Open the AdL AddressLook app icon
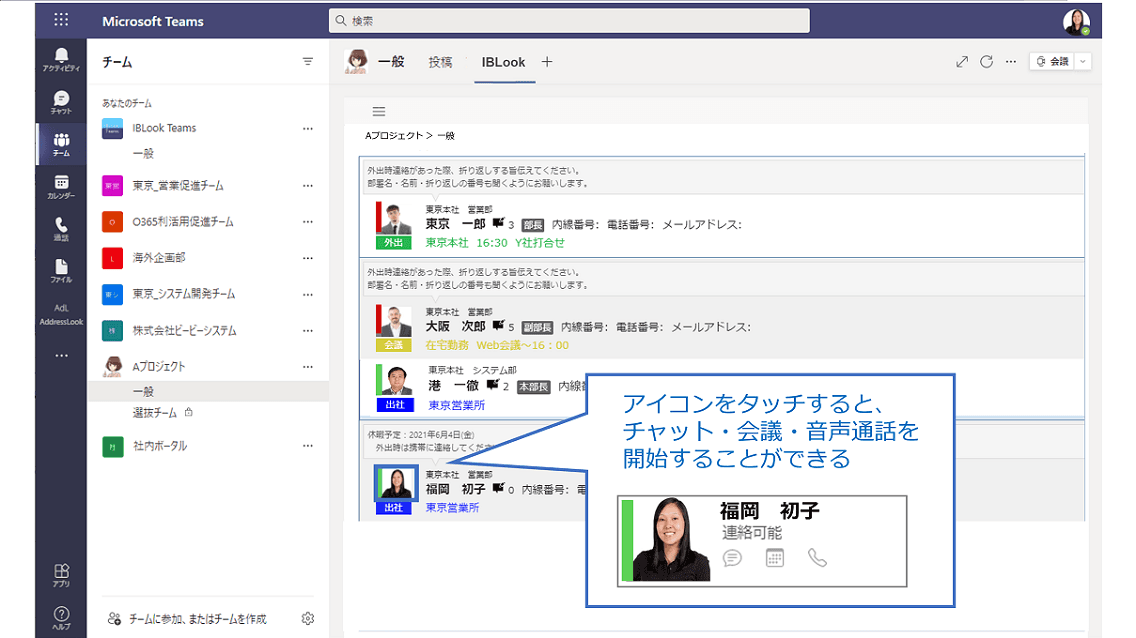The width and height of the screenshot is (1136, 638). pyautogui.click(x=61, y=315)
